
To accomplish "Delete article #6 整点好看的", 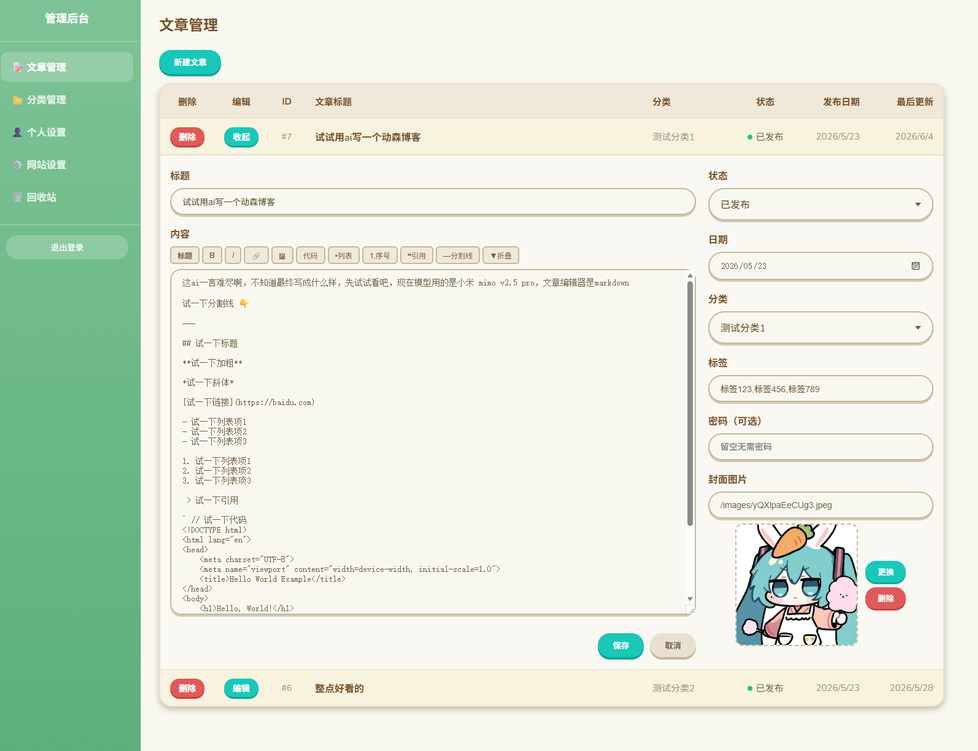I will [187, 688].
